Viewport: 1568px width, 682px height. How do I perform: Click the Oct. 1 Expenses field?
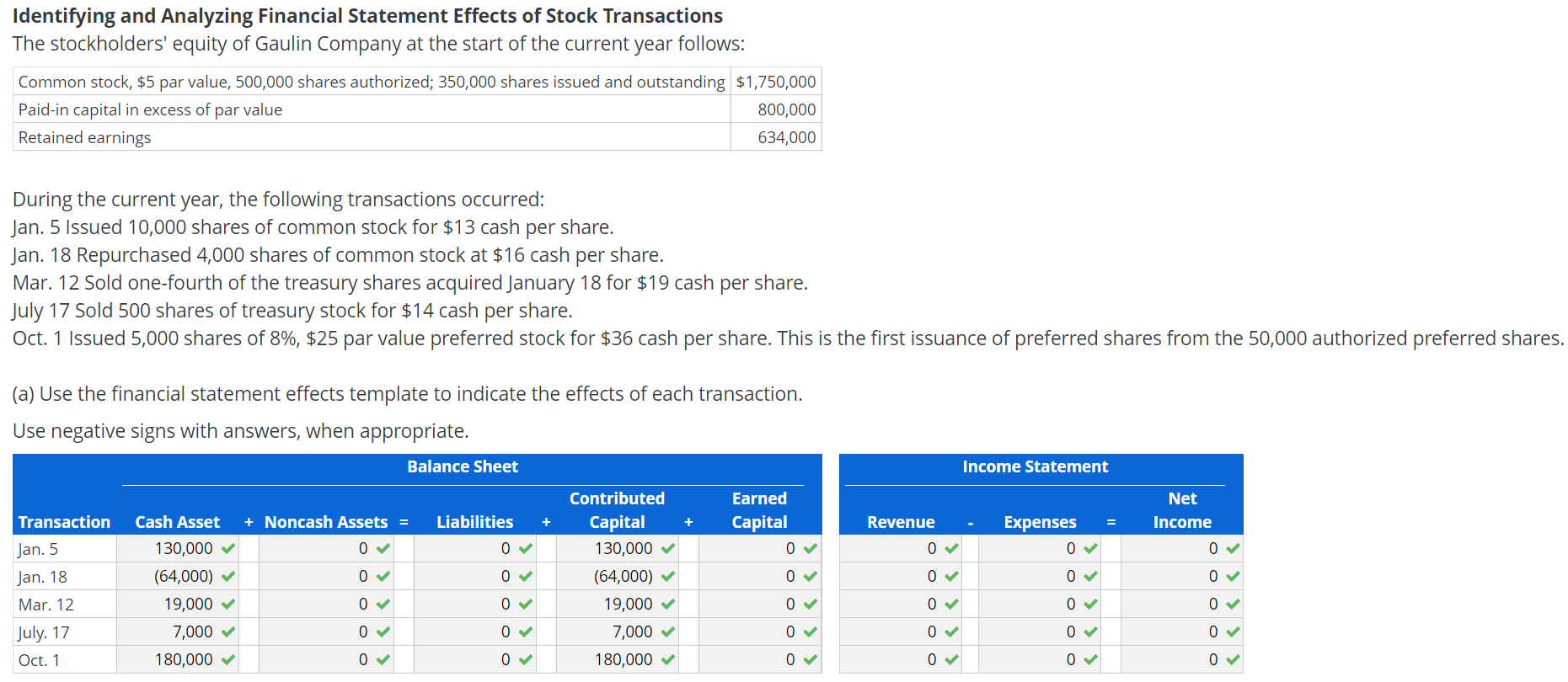(1040, 659)
